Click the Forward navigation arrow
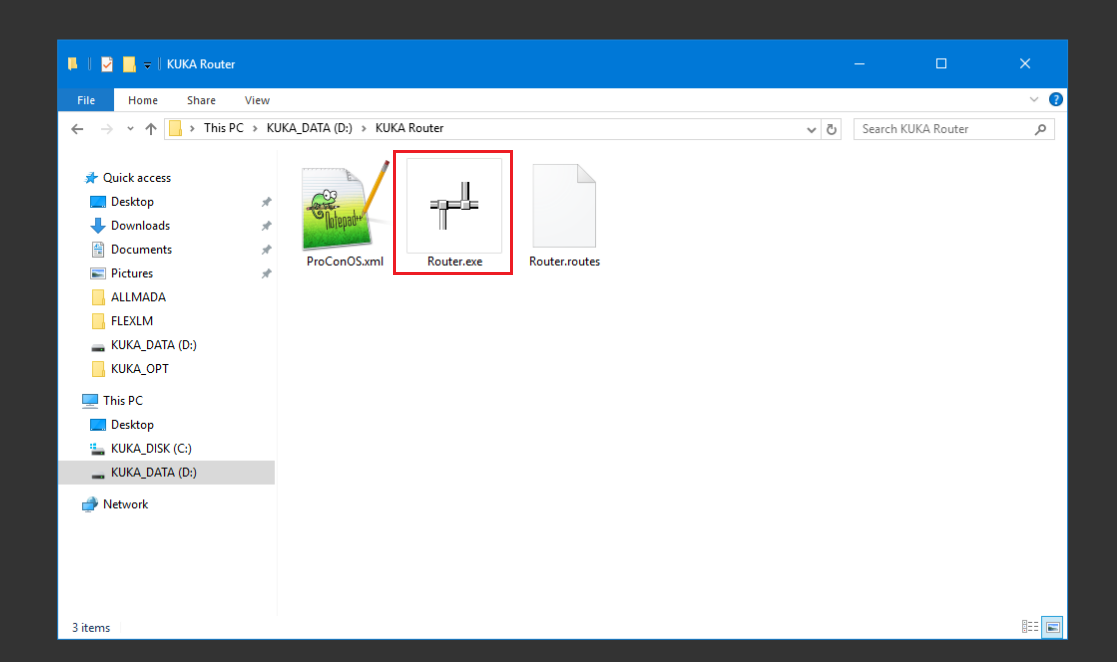 click(x=106, y=129)
